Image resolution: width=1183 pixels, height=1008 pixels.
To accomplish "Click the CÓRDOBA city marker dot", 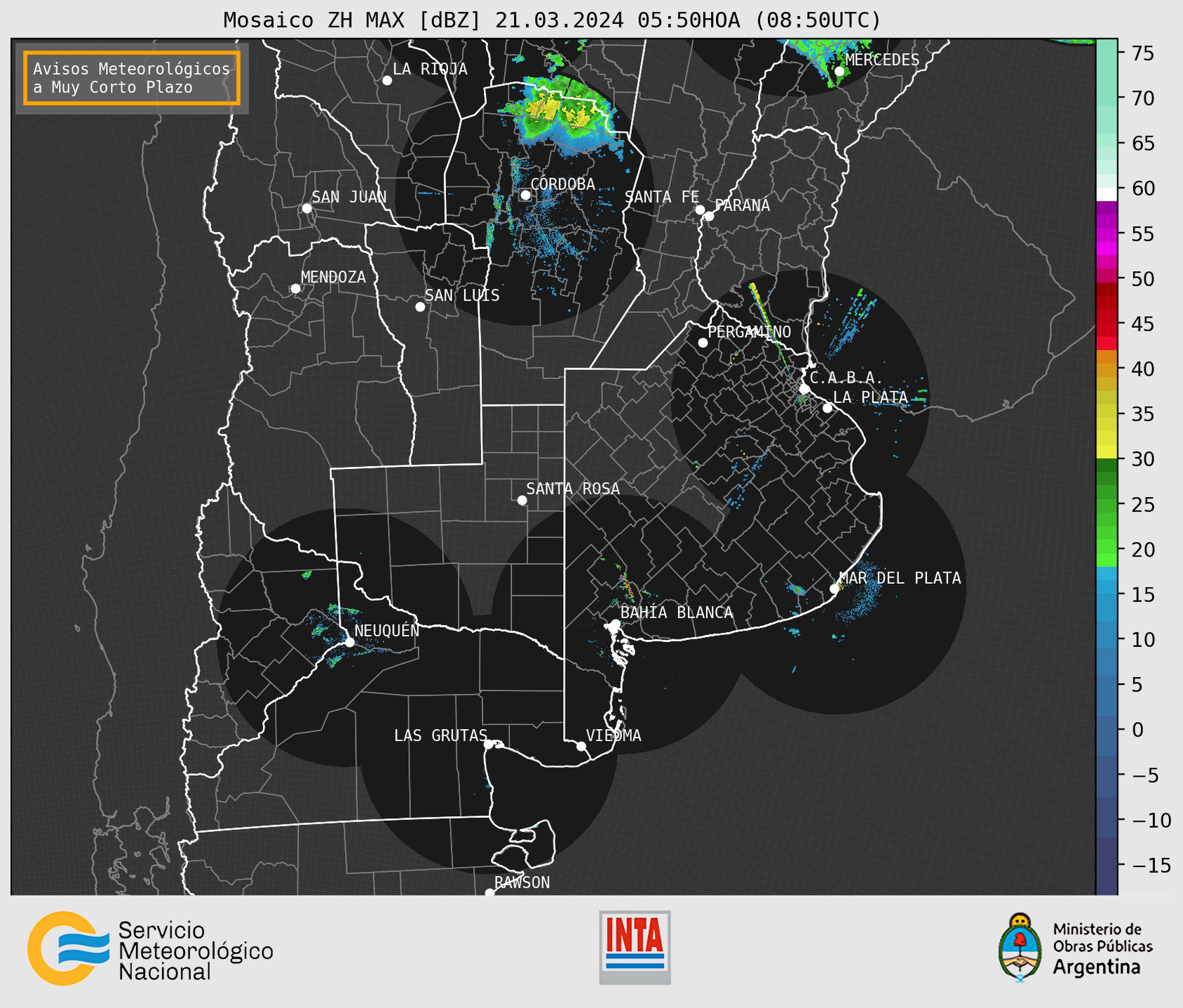I will (525, 195).
